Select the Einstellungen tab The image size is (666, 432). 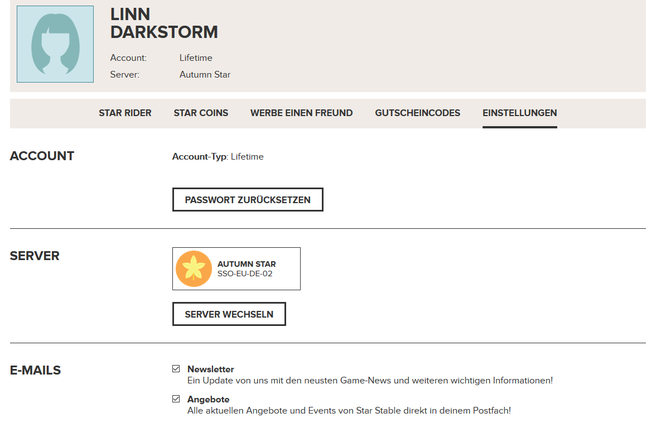coord(519,113)
